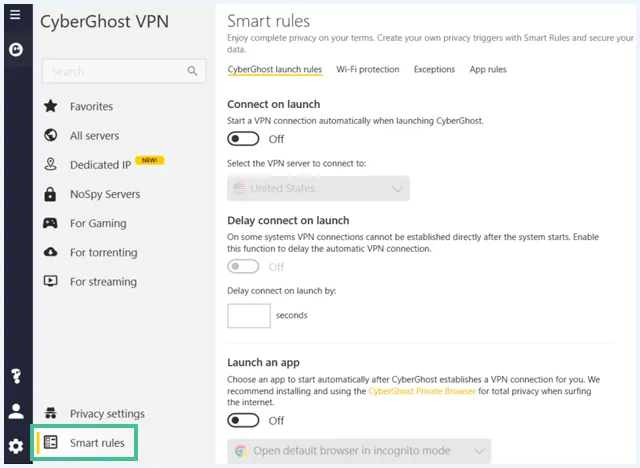The height and width of the screenshot is (468, 640).
Task: Enable the Connect on launch toggle
Action: pyautogui.click(x=243, y=139)
